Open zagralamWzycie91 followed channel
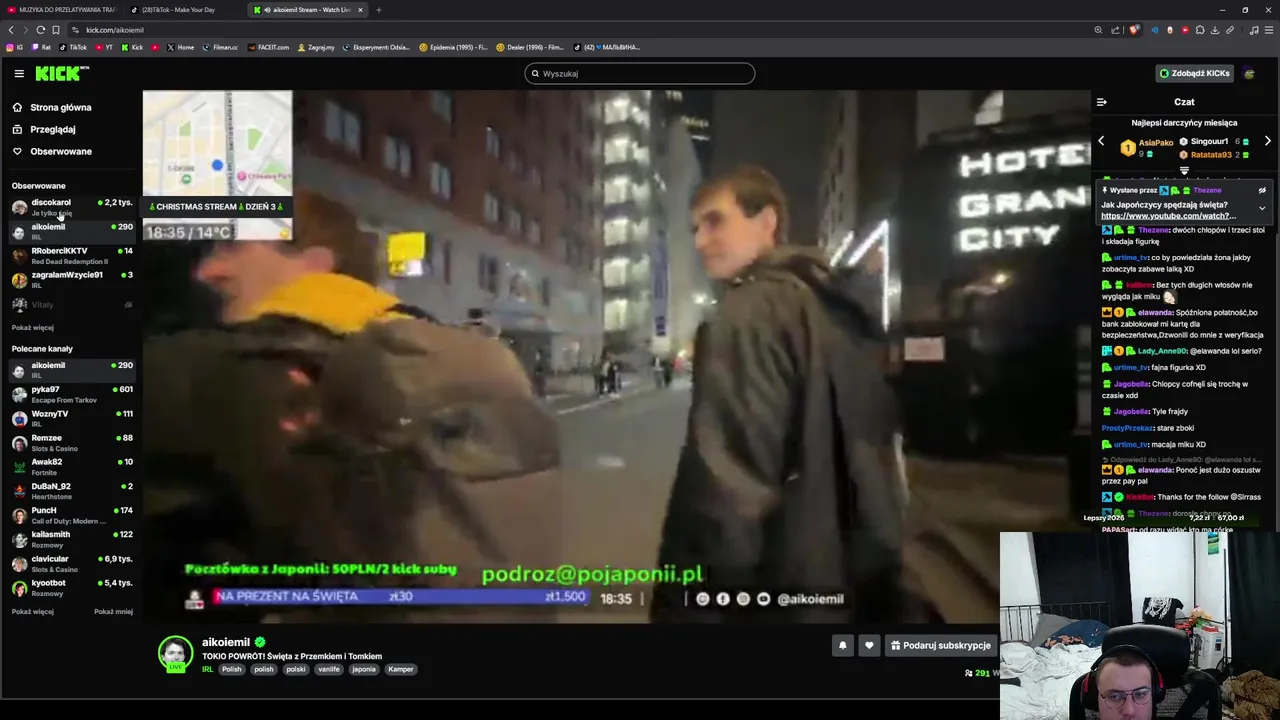The width and height of the screenshot is (1280, 720). (x=70, y=279)
